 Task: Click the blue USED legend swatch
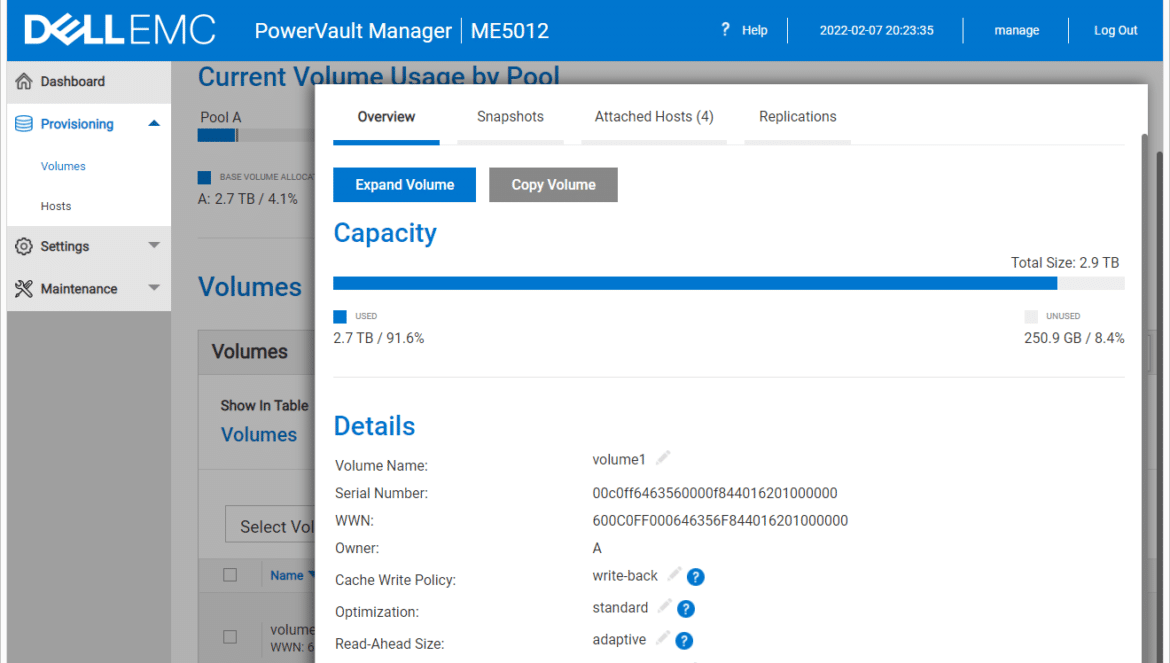340,316
